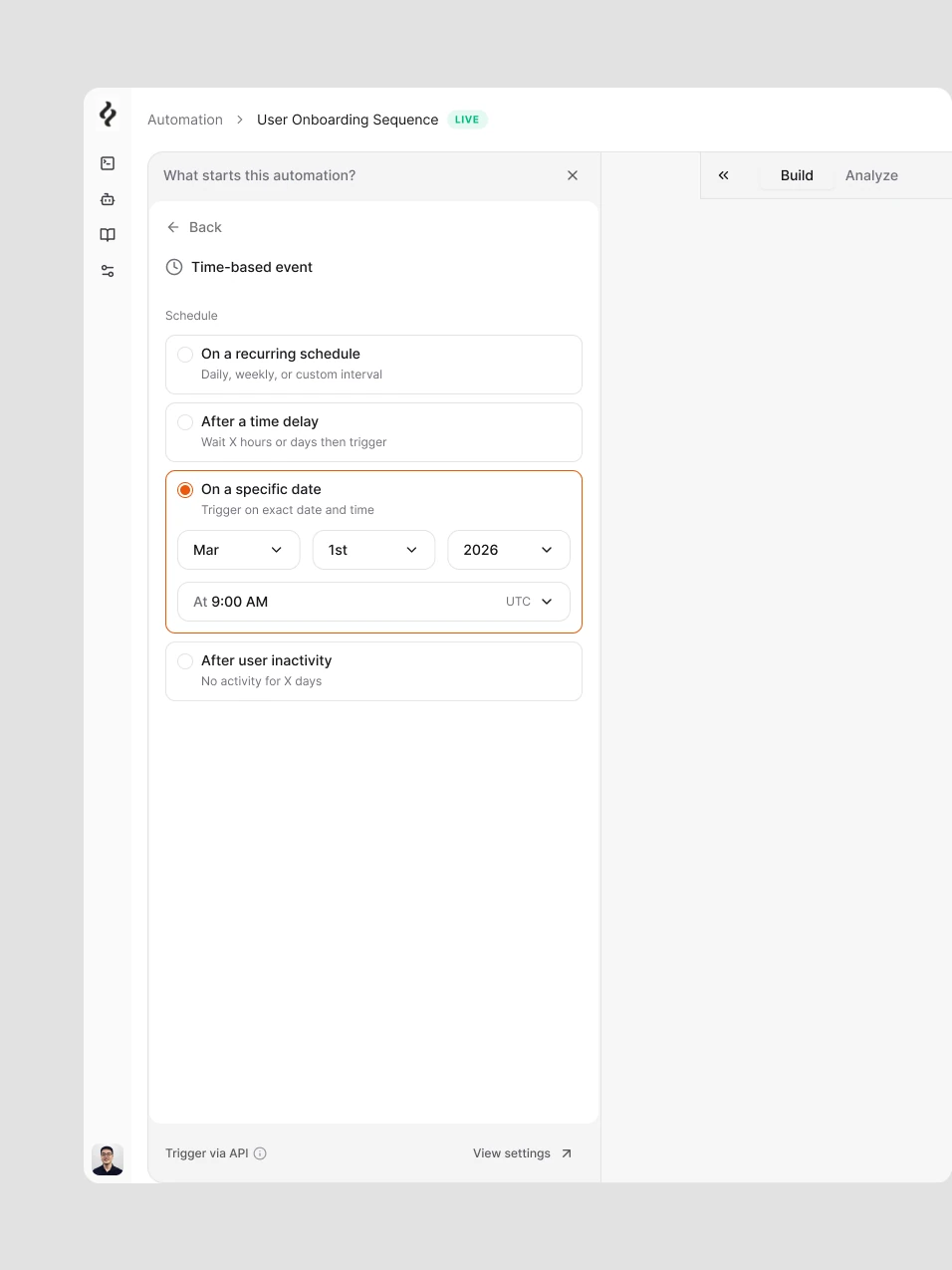Click the 'At 9:00 AM' time field

[x=373, y=602]
